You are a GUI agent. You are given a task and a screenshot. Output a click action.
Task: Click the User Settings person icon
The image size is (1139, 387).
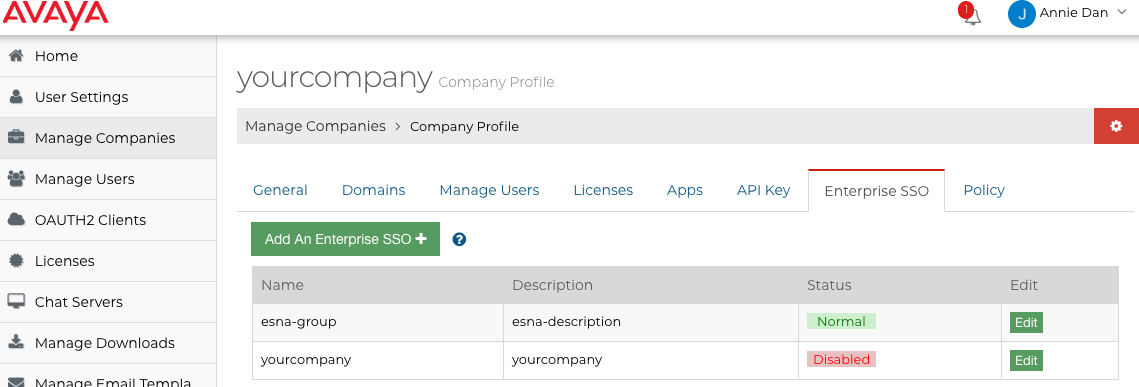(16, 97)
